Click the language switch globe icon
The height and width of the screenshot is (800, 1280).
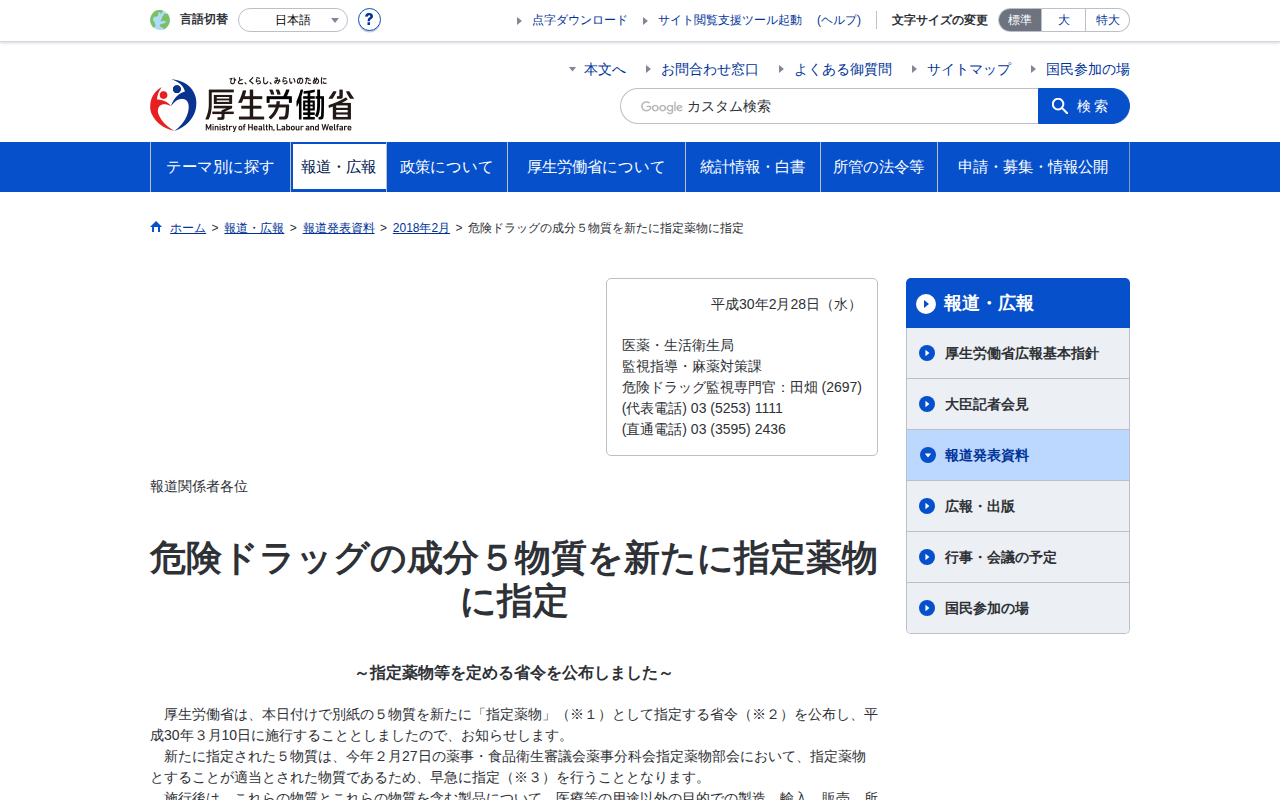pyautogui.click(x=160, y=20)
